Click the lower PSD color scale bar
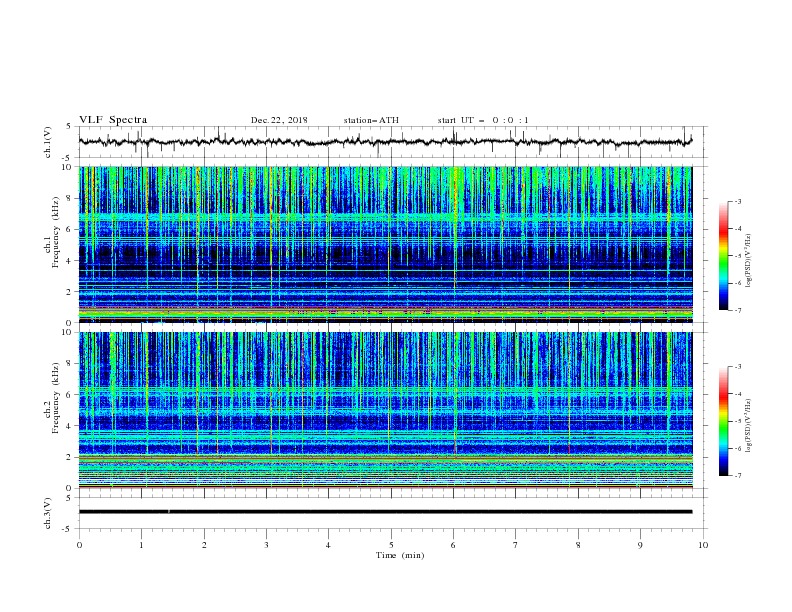This screenshot has width=792, height=612. coord(723,421)
